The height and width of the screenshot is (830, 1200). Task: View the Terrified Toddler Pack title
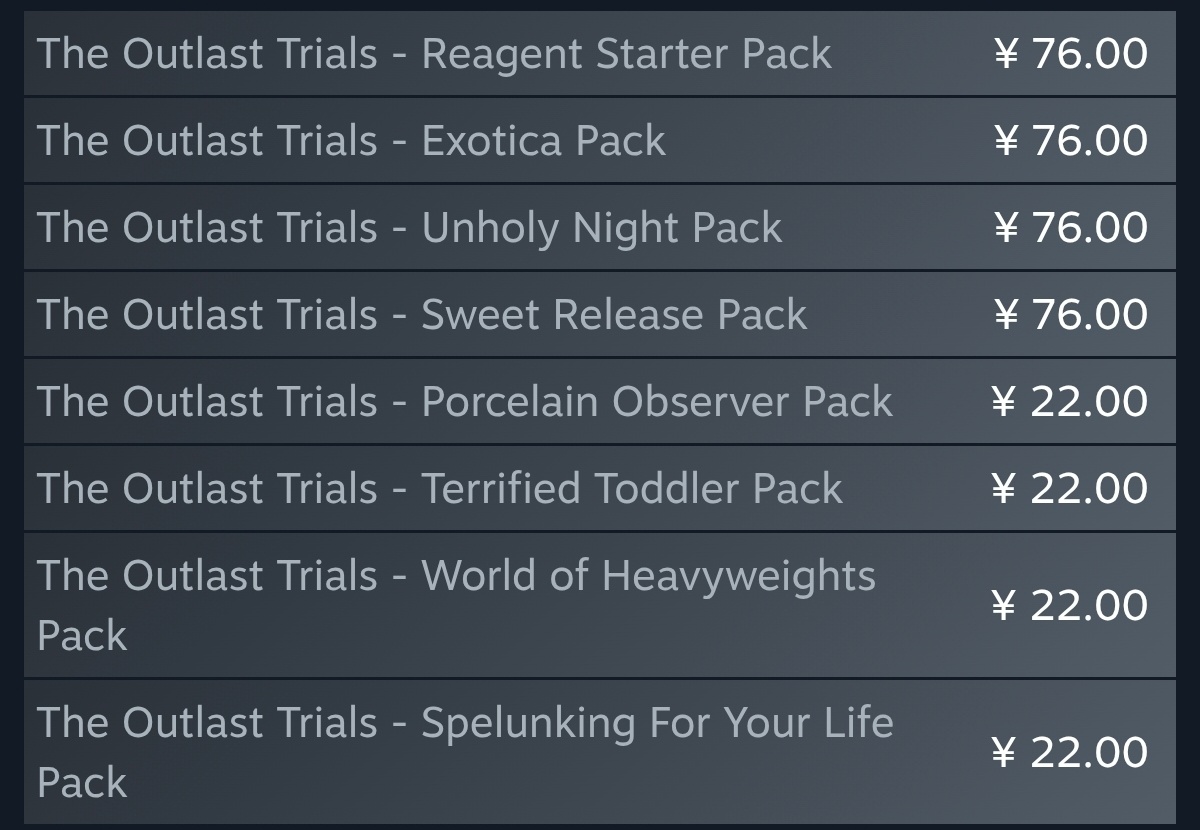pos(439,489)
